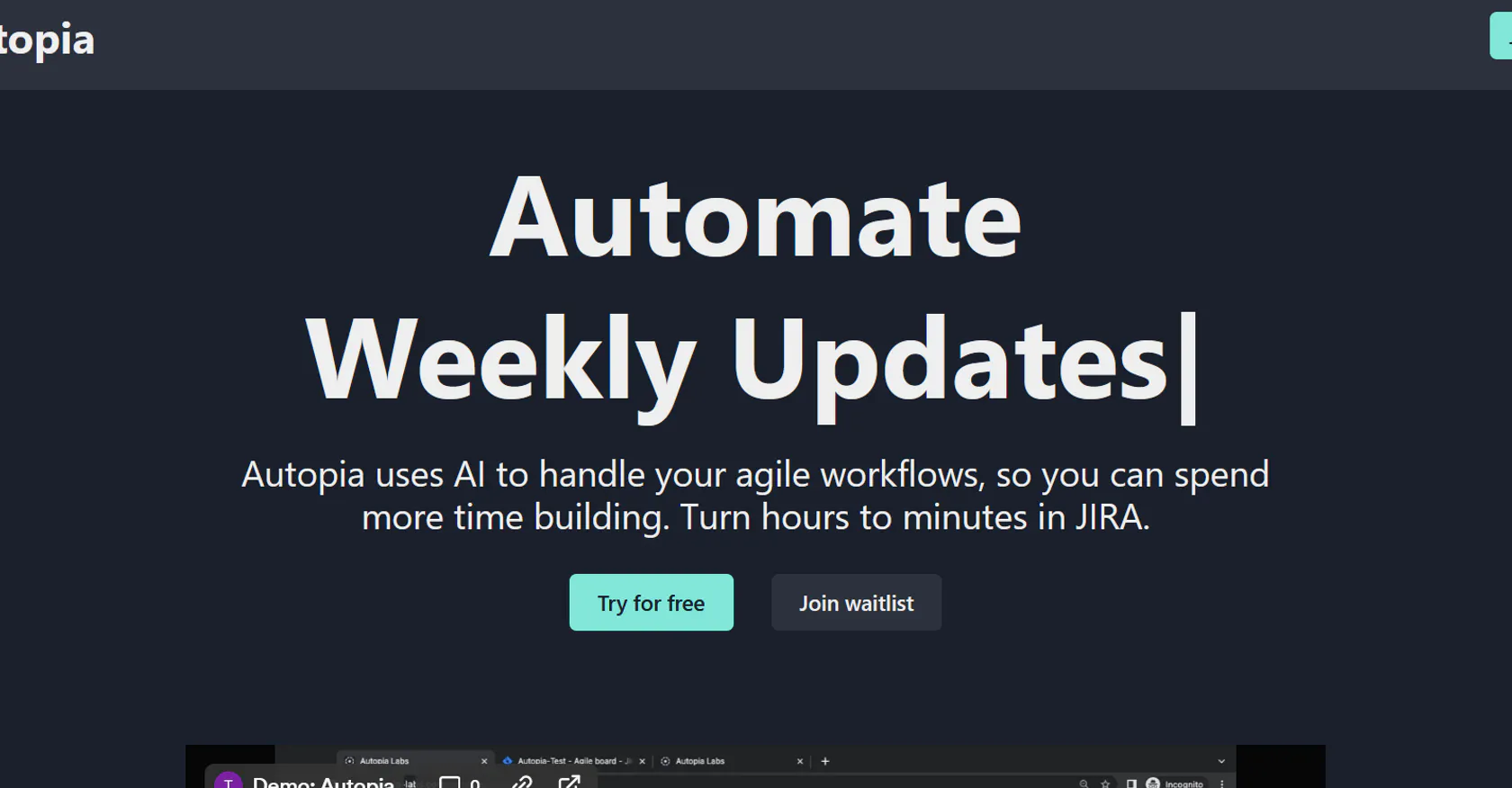Open the 'Demo: Autopia' video title
The width and height of the screenshot is (1512, 788).
coord(323,782)
